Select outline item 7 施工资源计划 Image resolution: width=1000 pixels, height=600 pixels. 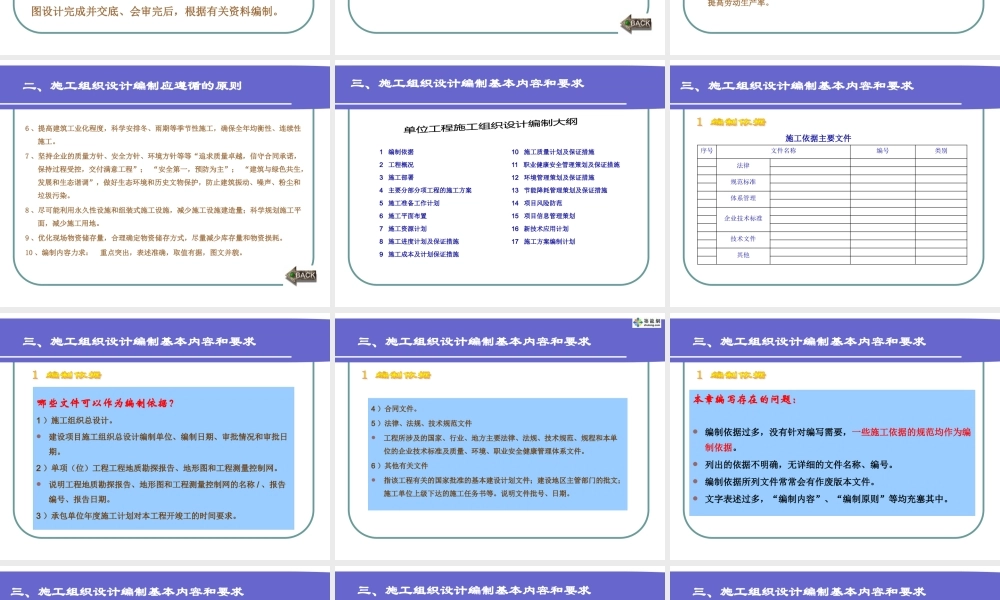click(402, 228)
